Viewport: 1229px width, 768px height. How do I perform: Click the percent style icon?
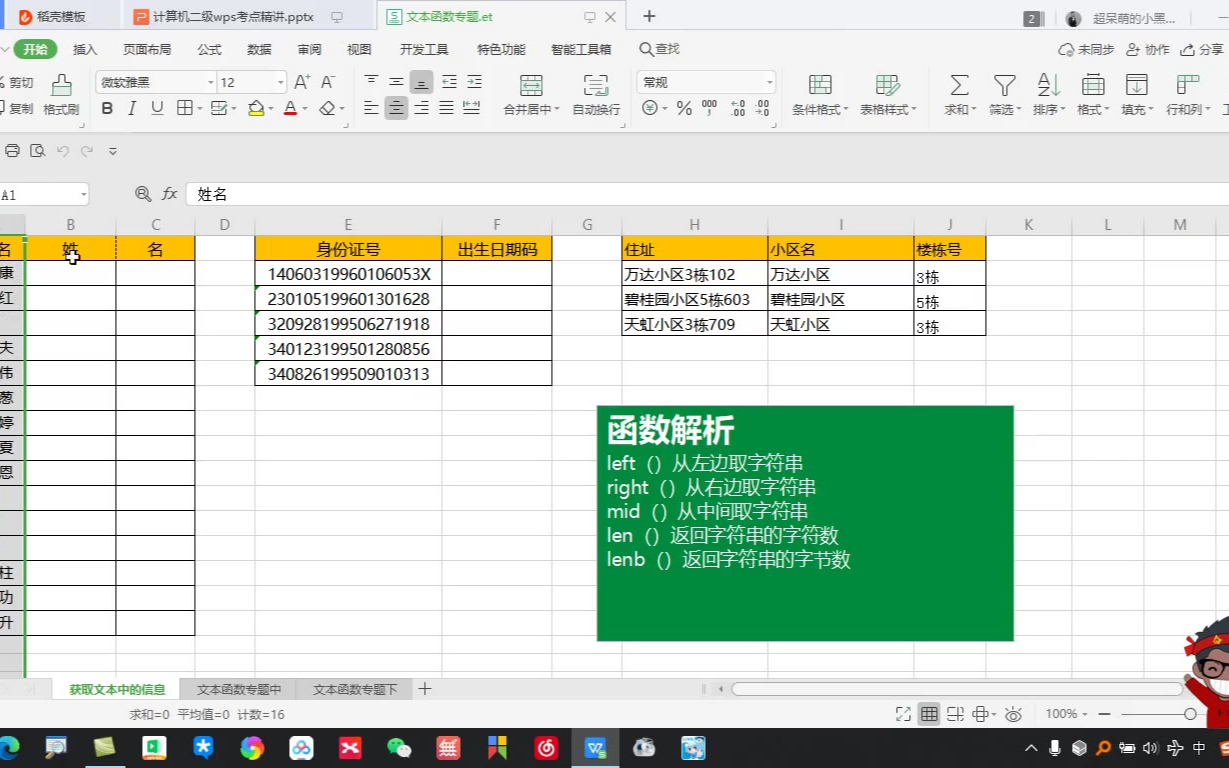tap(684, 109)
